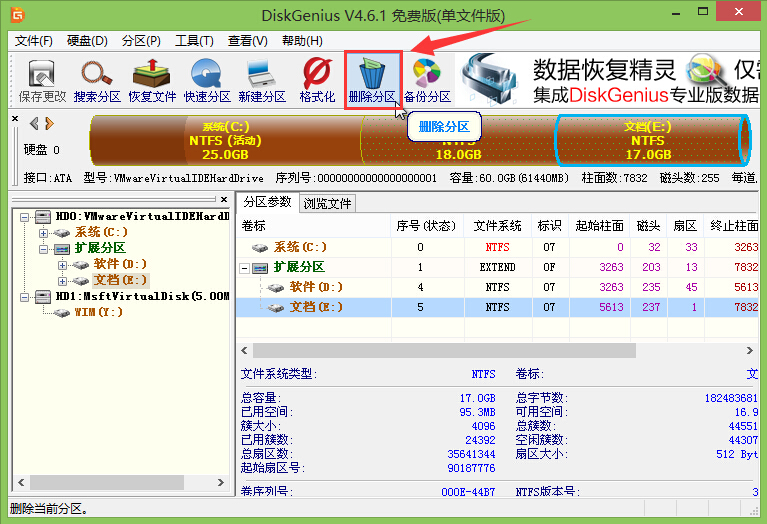Select WIM(Y:) in the left tree
This screenshot has width=767, height=524.
[x=98, y=312]
